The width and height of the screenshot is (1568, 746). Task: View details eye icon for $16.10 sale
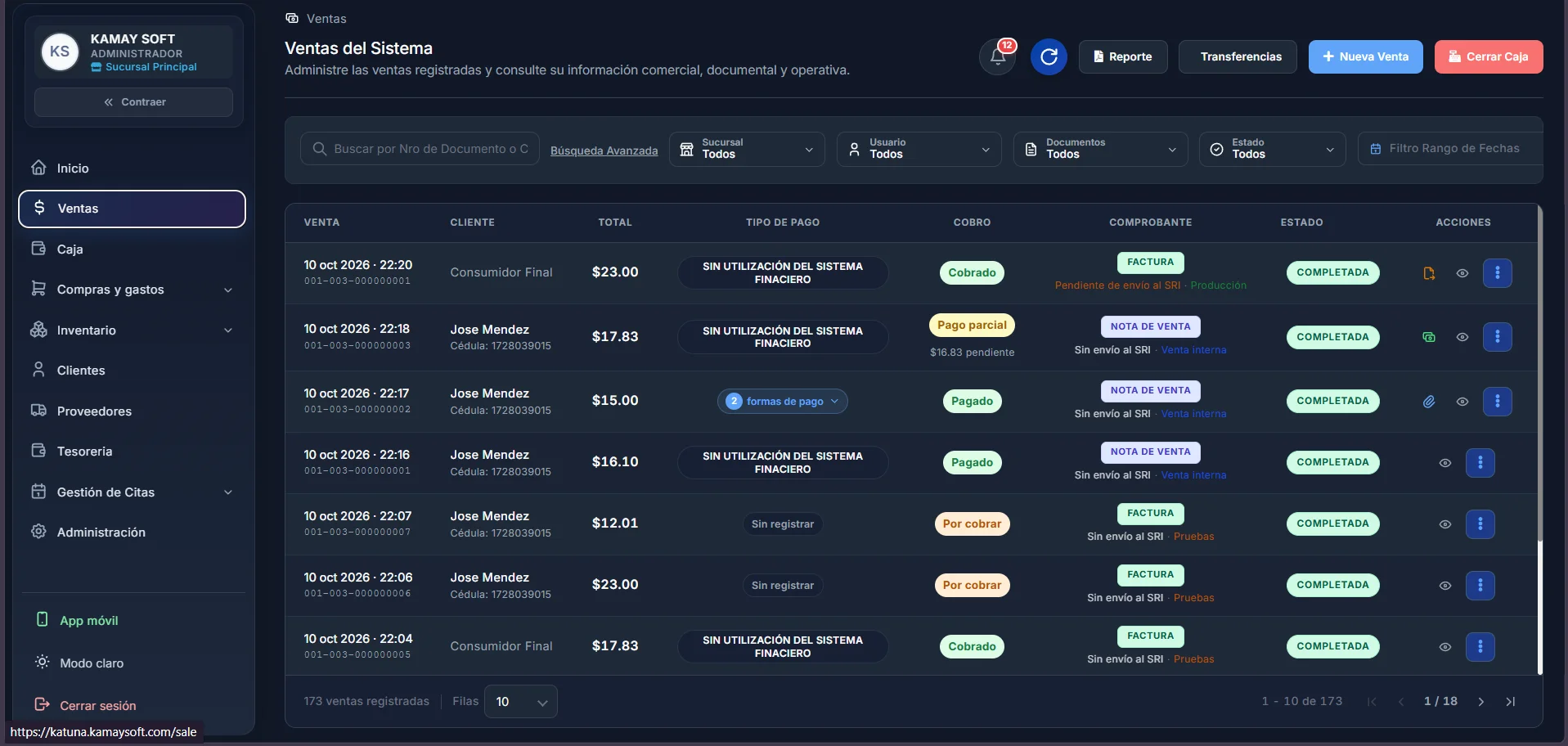[1445, 463]
